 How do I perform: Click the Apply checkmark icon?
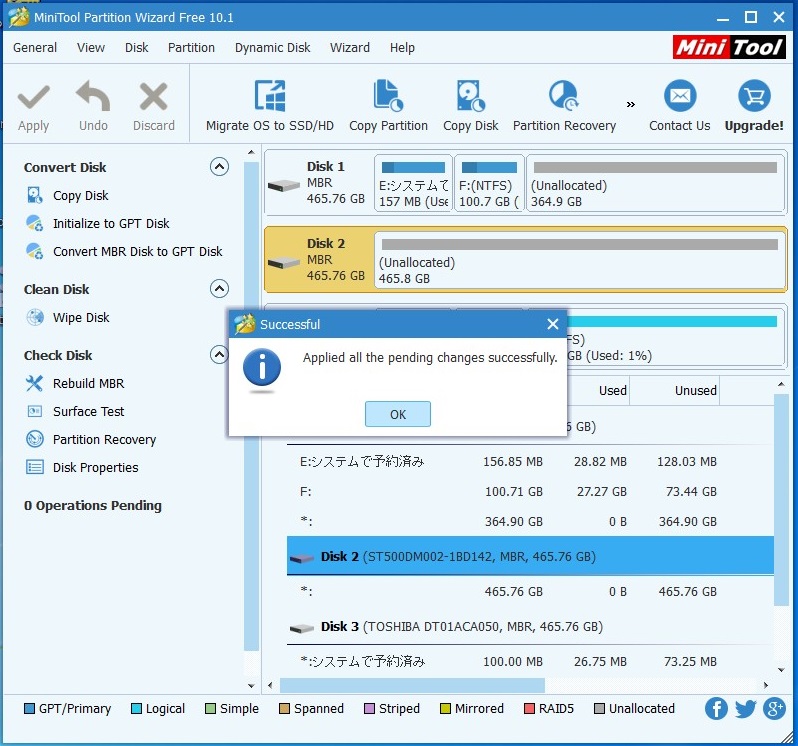tap(34, 97)
